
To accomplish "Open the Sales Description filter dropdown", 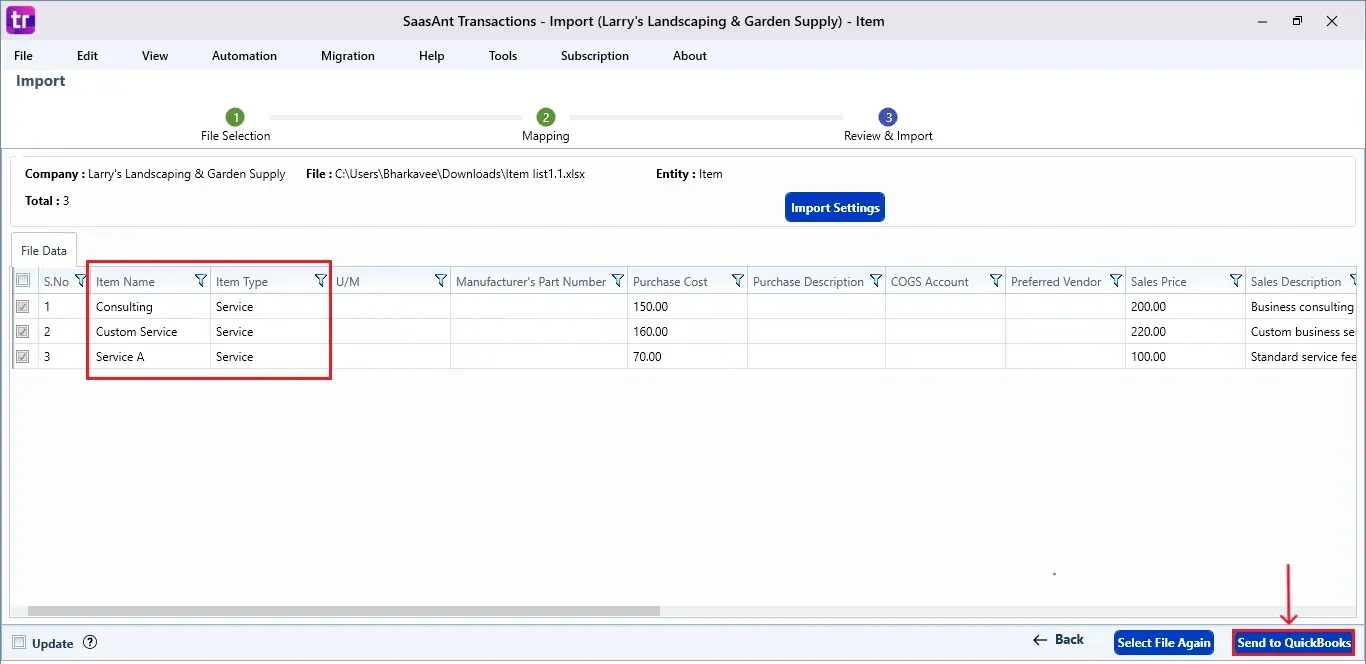I will [x=1356, y=281].
